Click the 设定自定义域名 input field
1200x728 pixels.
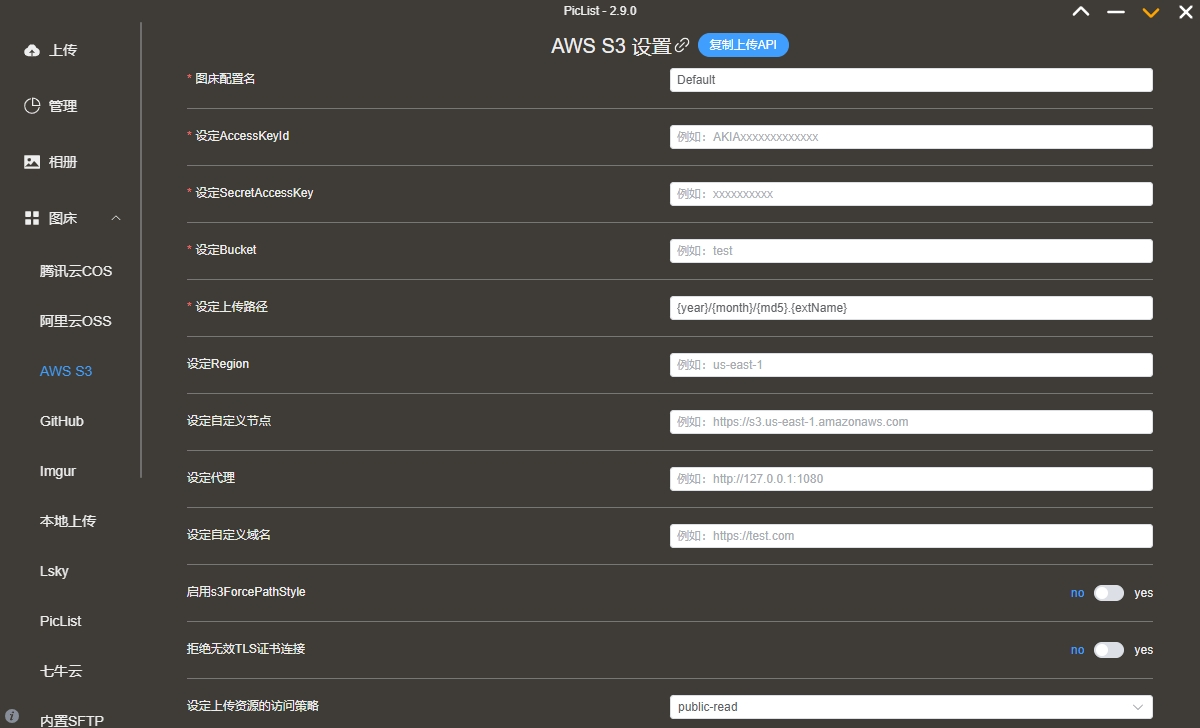(911, 536)
